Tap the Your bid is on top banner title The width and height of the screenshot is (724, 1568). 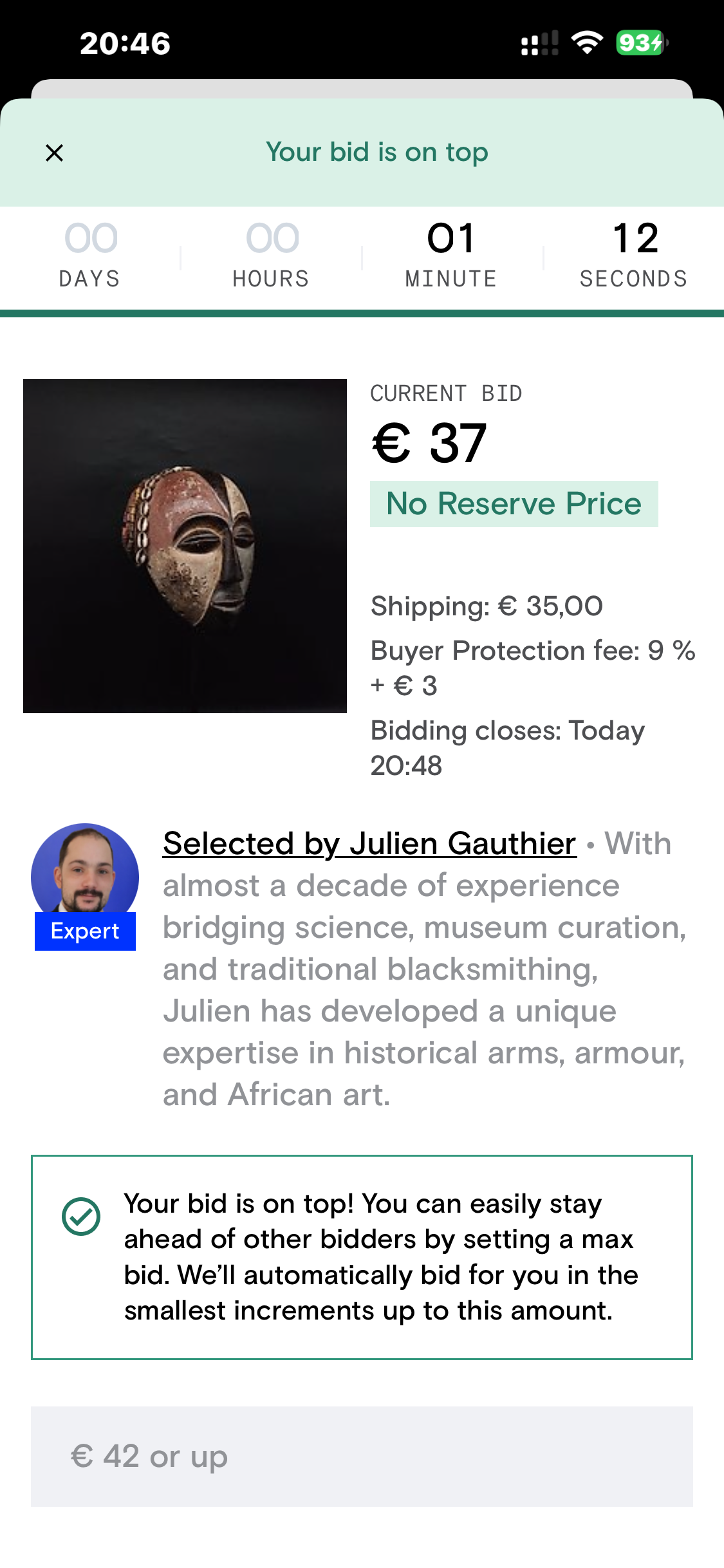point(377,153)
